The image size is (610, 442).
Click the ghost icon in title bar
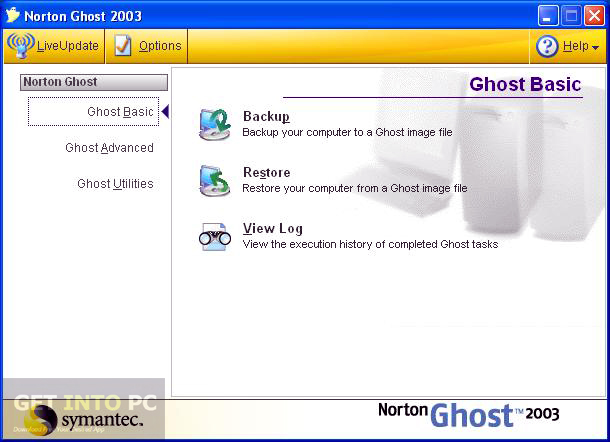tap(12, 15)
